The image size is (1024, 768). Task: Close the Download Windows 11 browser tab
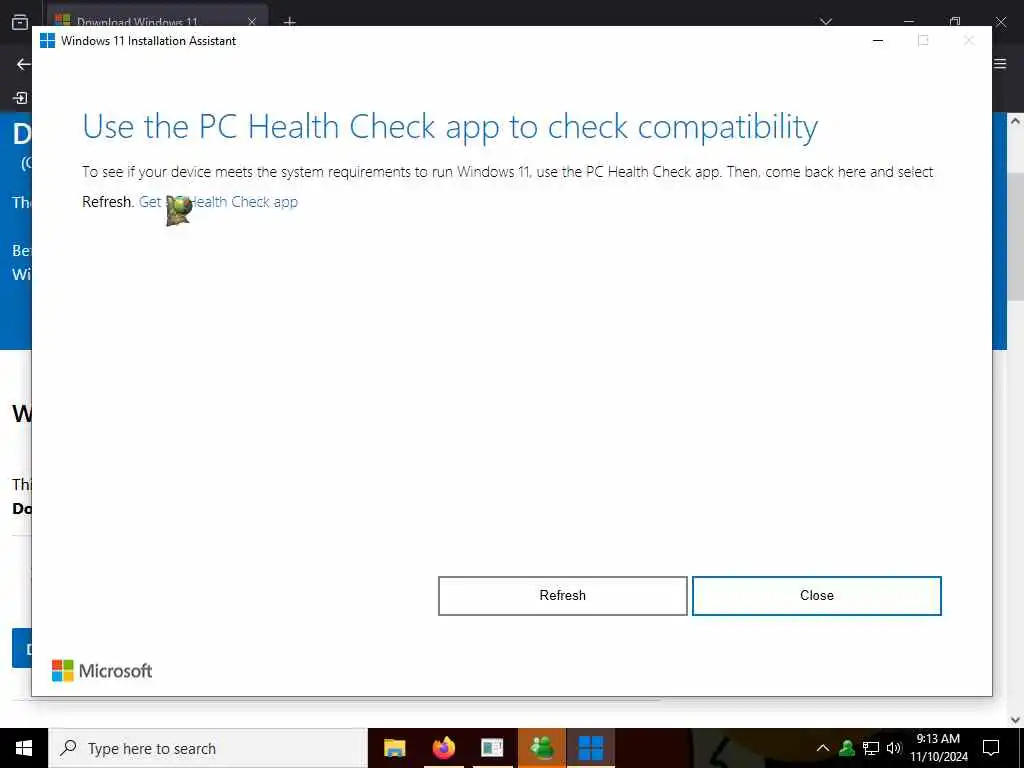pos(251,22)
